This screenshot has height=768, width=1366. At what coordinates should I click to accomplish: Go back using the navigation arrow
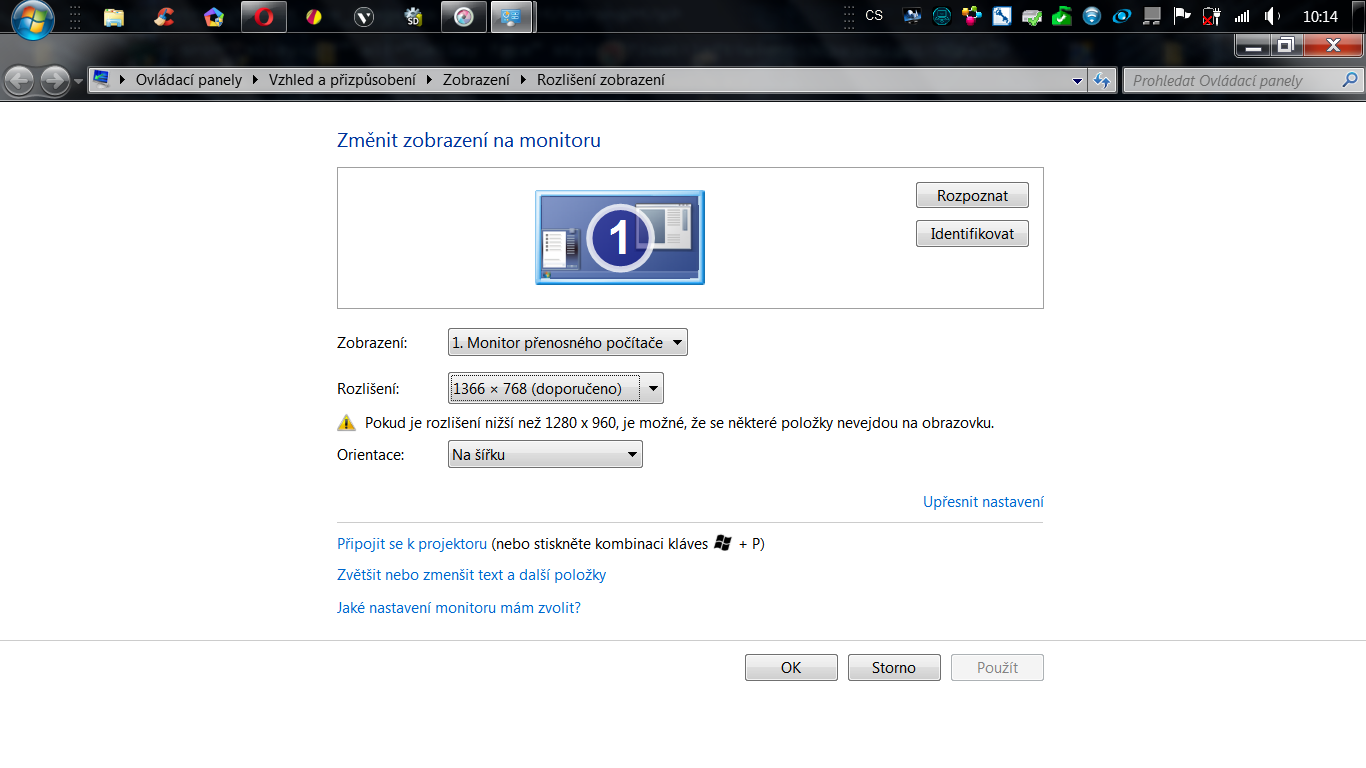pyautogui.click(x=20, y=81)
